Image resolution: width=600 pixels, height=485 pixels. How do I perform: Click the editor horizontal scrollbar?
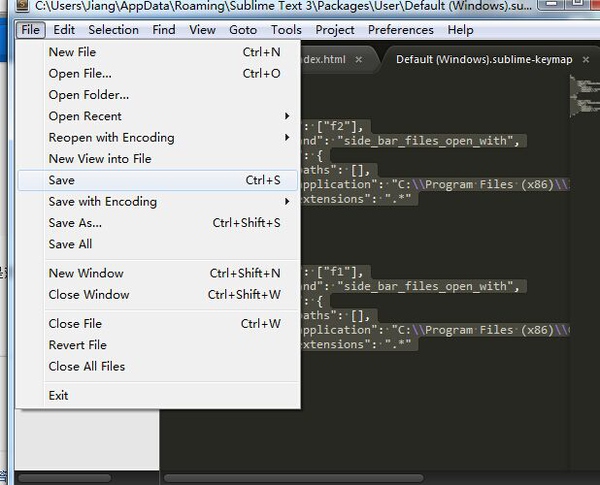coord(294,478)
